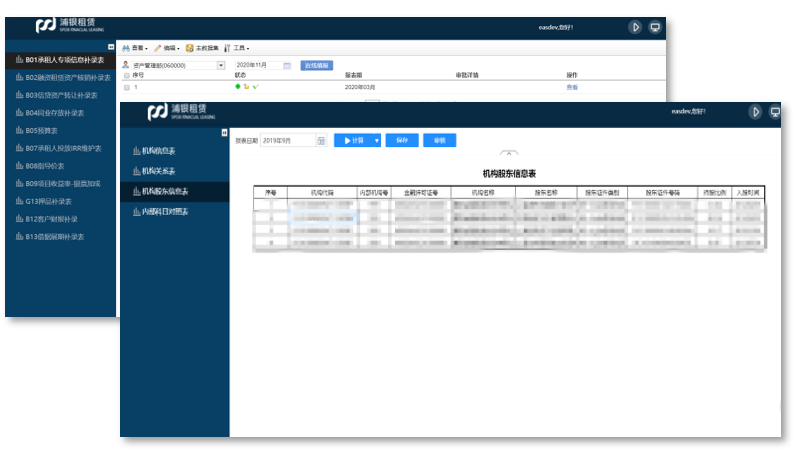Select 机构信息表 in the front sidebar
The width and height of the screenshot is (793, 457).
(x=158, y=151)
